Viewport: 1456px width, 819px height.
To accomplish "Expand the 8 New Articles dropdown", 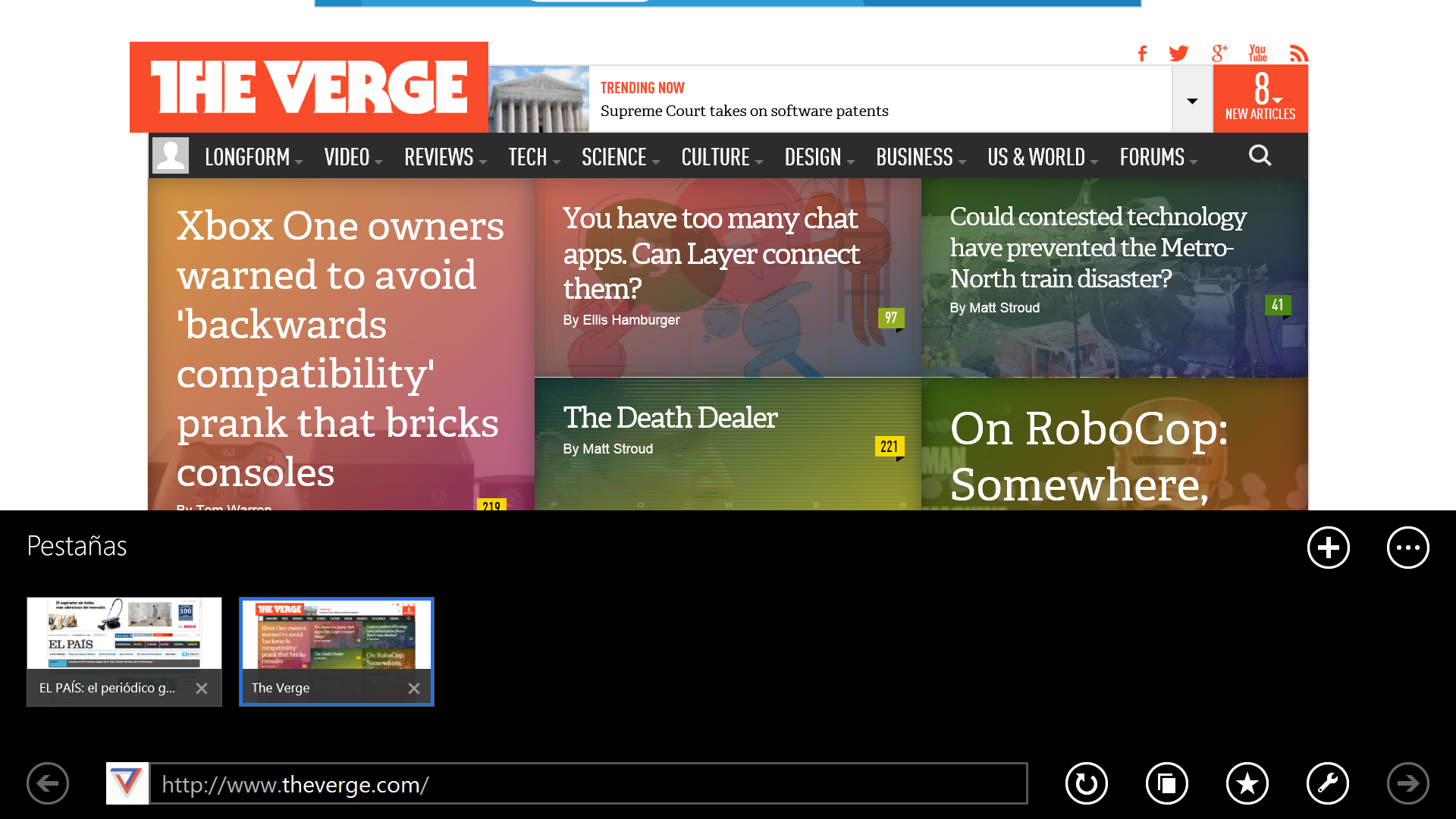I will (x=1260, y=99).
